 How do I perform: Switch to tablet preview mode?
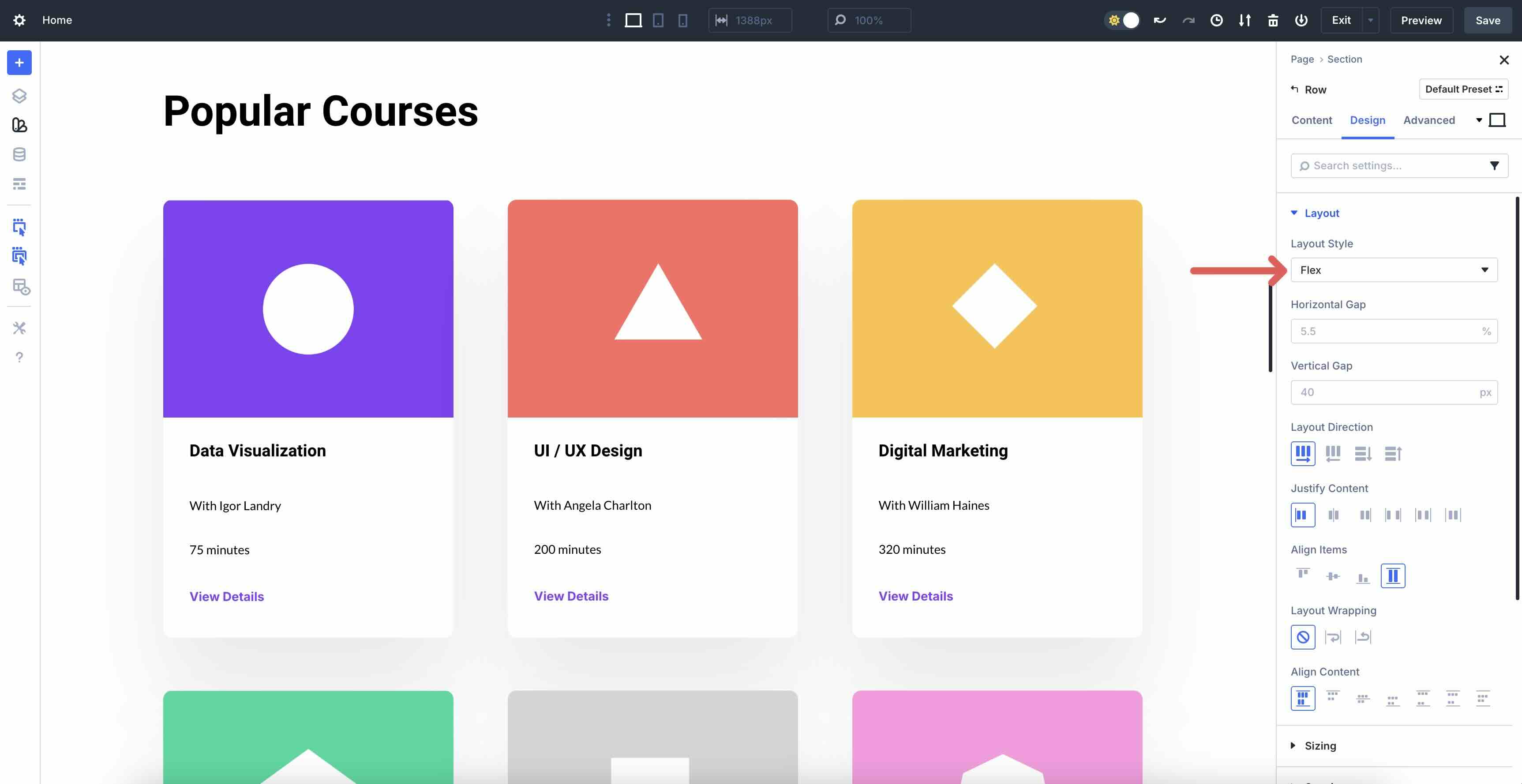click(x=658, y=20)
